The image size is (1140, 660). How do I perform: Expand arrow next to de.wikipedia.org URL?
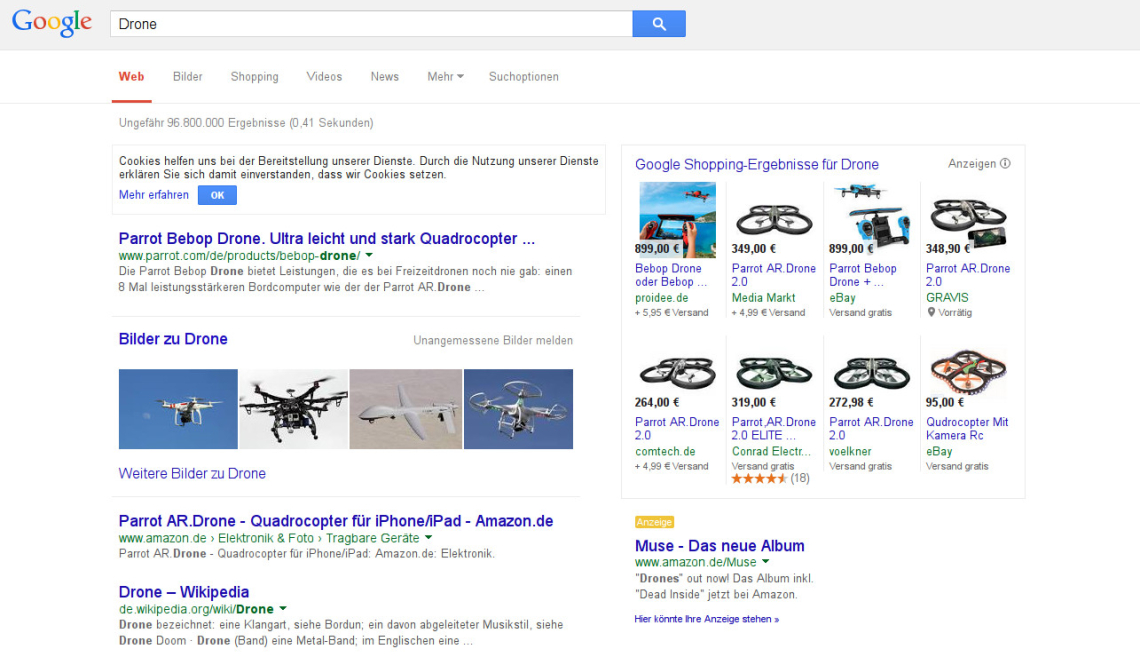283,608
